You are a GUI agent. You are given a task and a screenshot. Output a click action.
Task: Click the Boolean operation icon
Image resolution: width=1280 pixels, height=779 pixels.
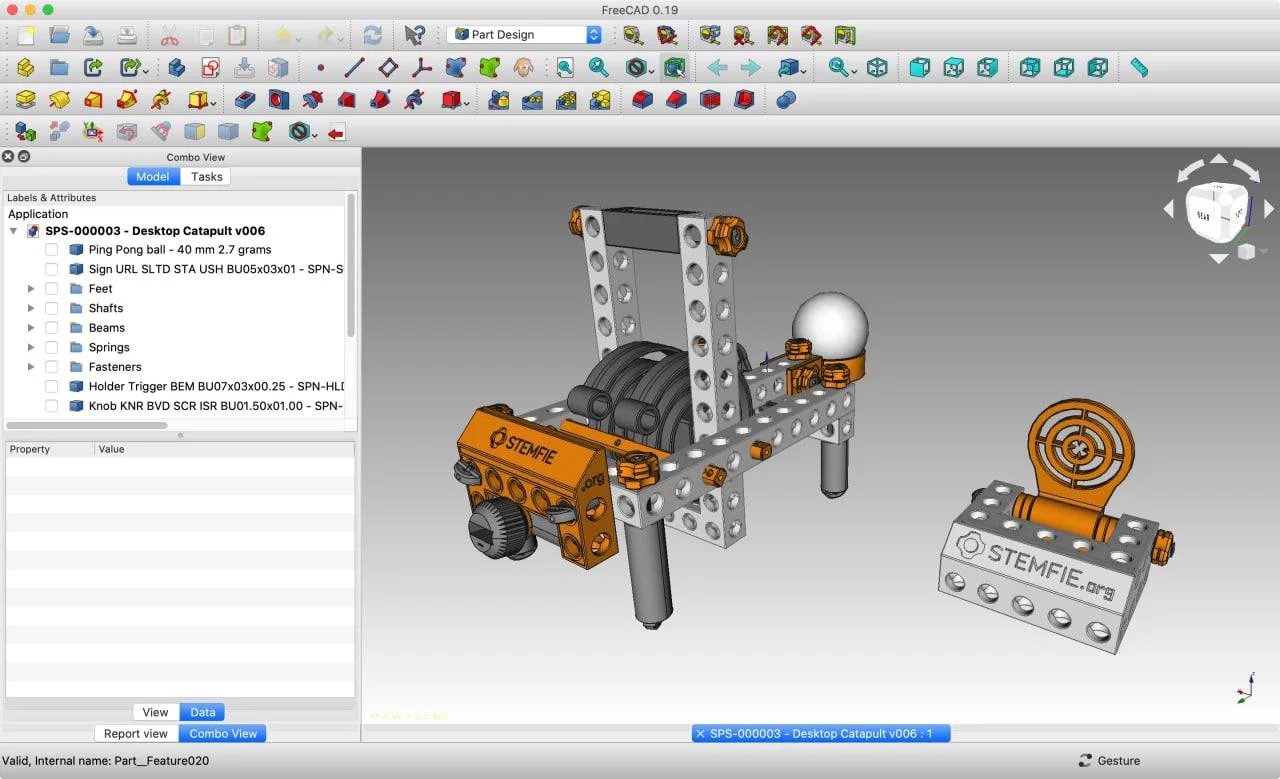pos(786,100)
